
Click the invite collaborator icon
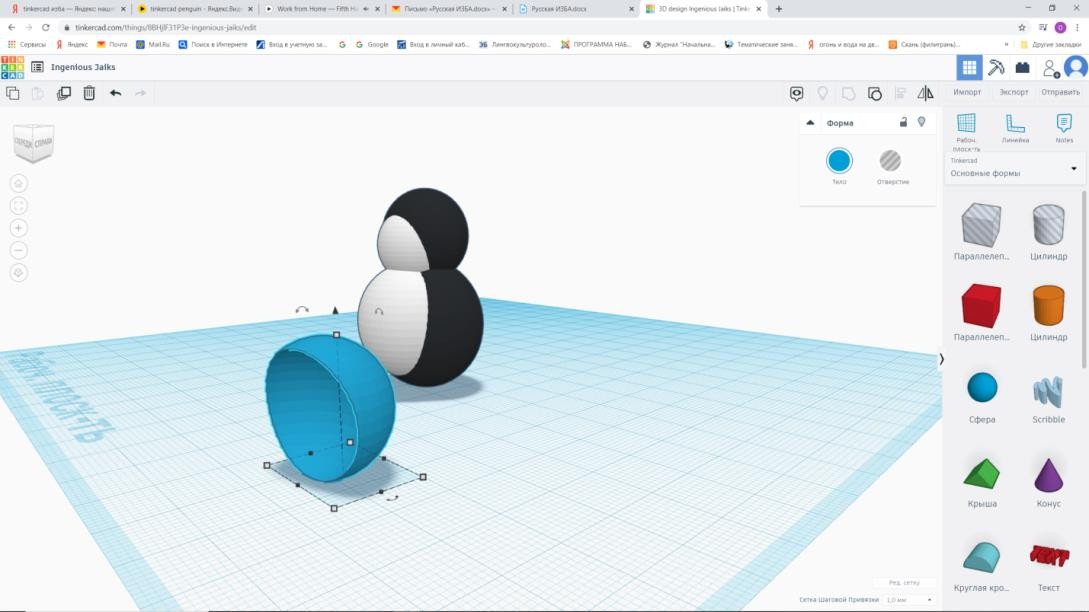(x=1050, y=68)
